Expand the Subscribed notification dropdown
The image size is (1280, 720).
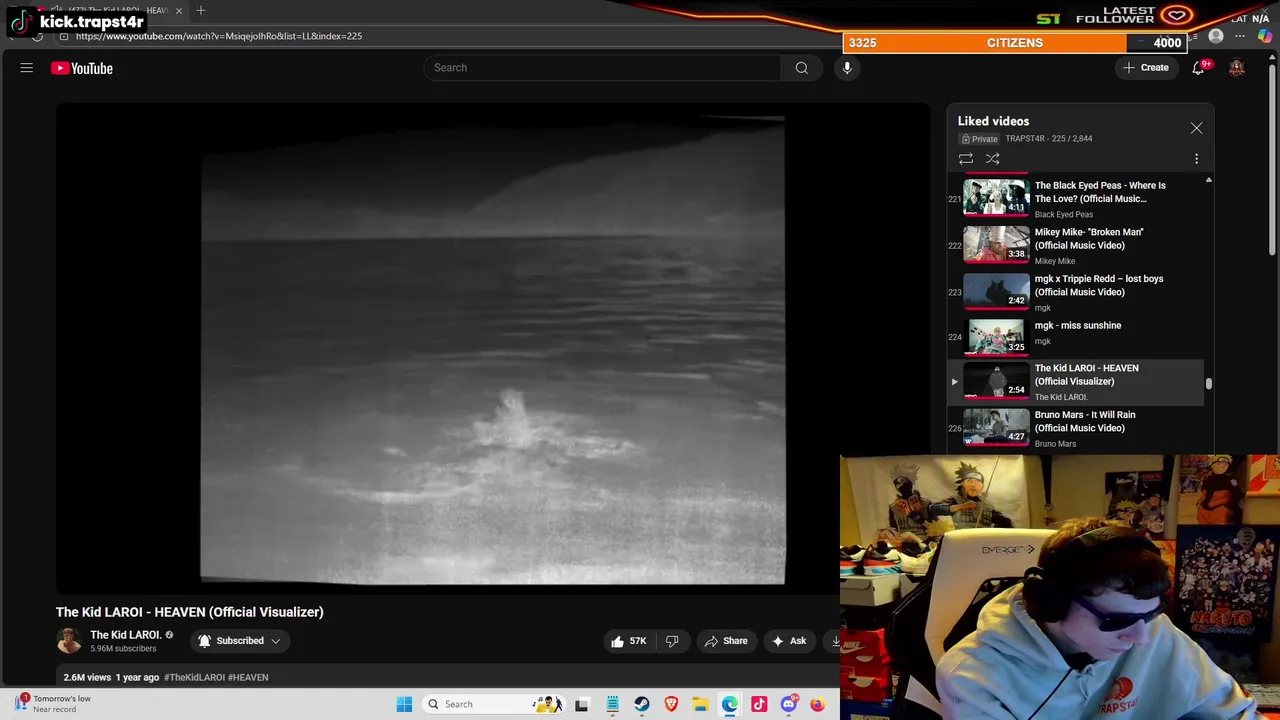239,641
